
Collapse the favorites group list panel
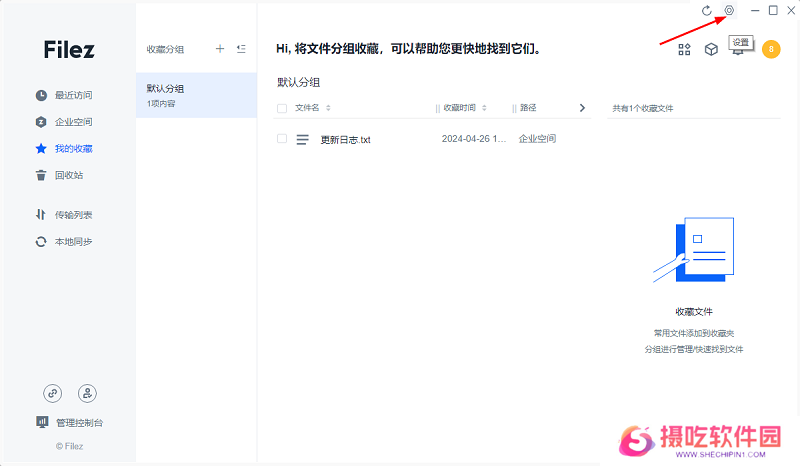(241, 49)
